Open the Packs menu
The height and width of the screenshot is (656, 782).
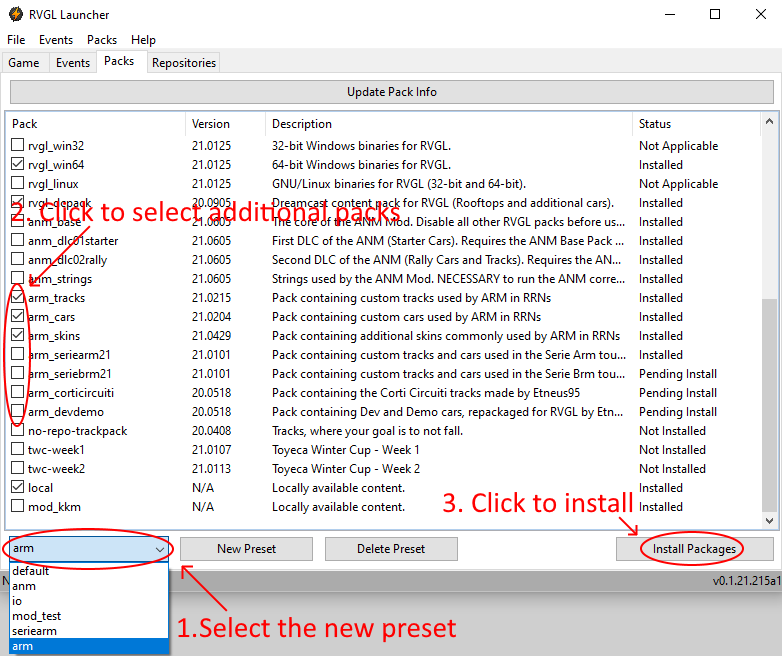coord(102,40)
